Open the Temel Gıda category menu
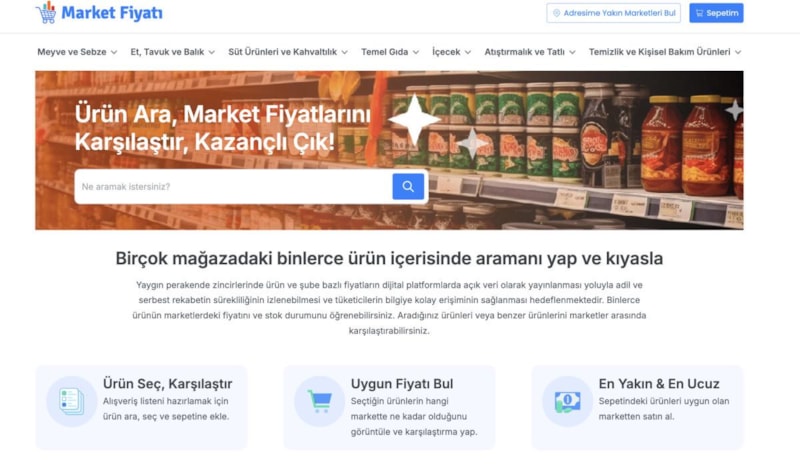This screenshot has width=800, height=469. [390, 52]
